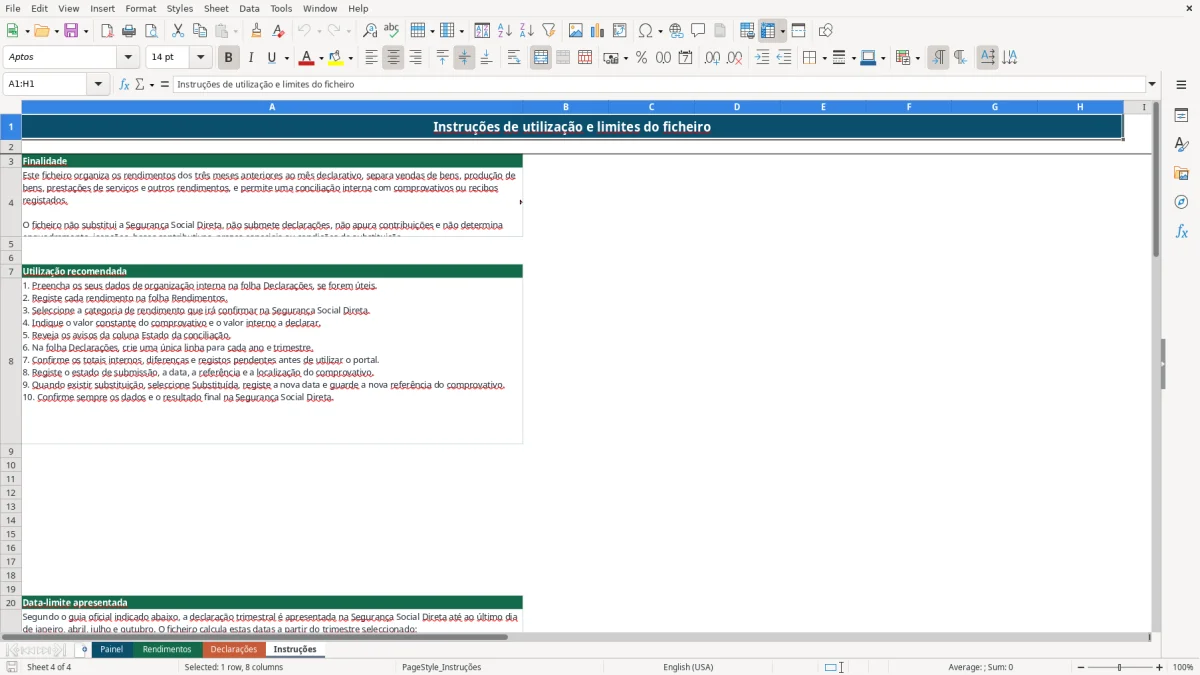Image resolution: width=1200 pixels, height=675 pixels.
Task: Toggle Center Vertically alignment
Action: click(464, 58)
